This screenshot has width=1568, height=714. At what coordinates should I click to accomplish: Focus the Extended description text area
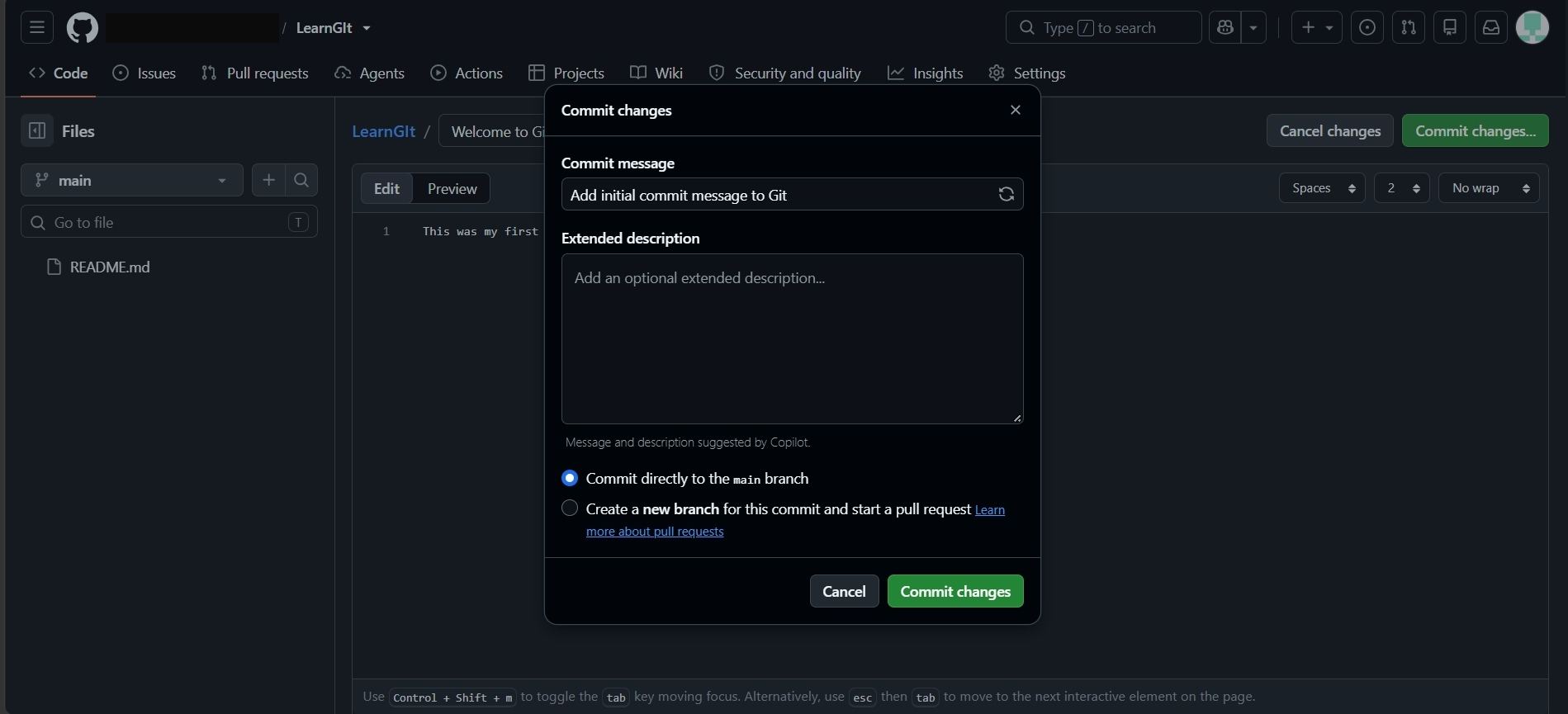pos(793,338)
